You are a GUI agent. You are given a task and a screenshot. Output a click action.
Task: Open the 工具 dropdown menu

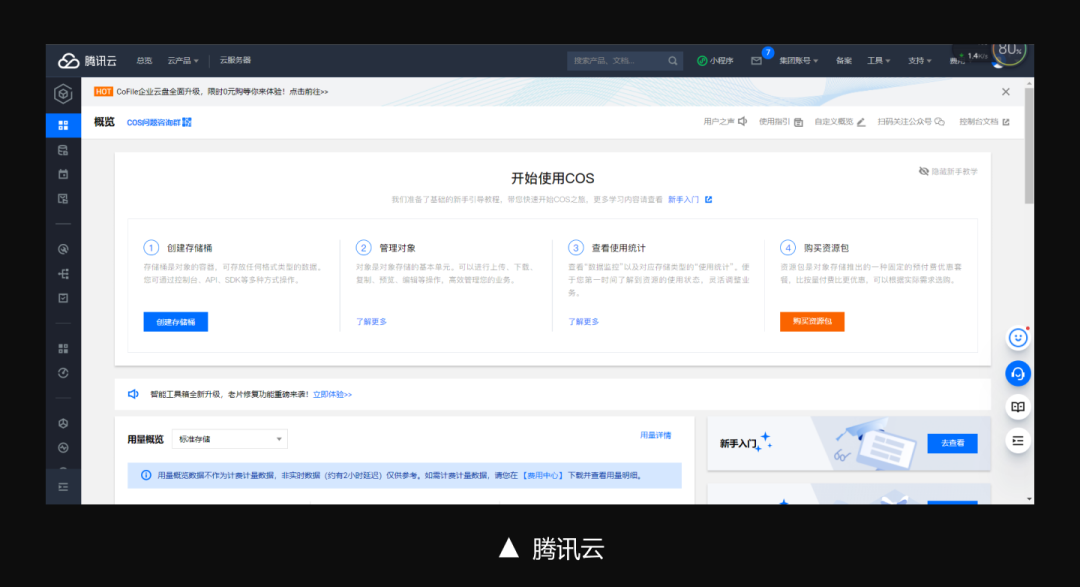(878, 61)
